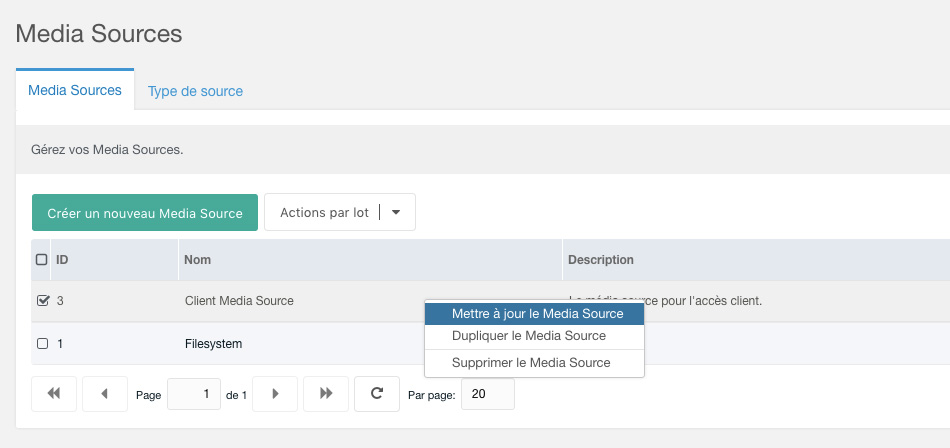Select the Client Media Source name cell
The width and height of the screenshot is (950, 448).
tap(239, 301)
